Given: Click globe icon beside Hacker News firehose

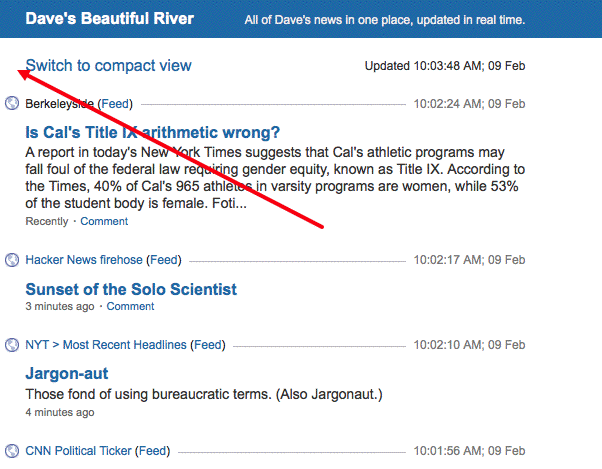Looking at the screenshot, I should (x=12, y=260).
